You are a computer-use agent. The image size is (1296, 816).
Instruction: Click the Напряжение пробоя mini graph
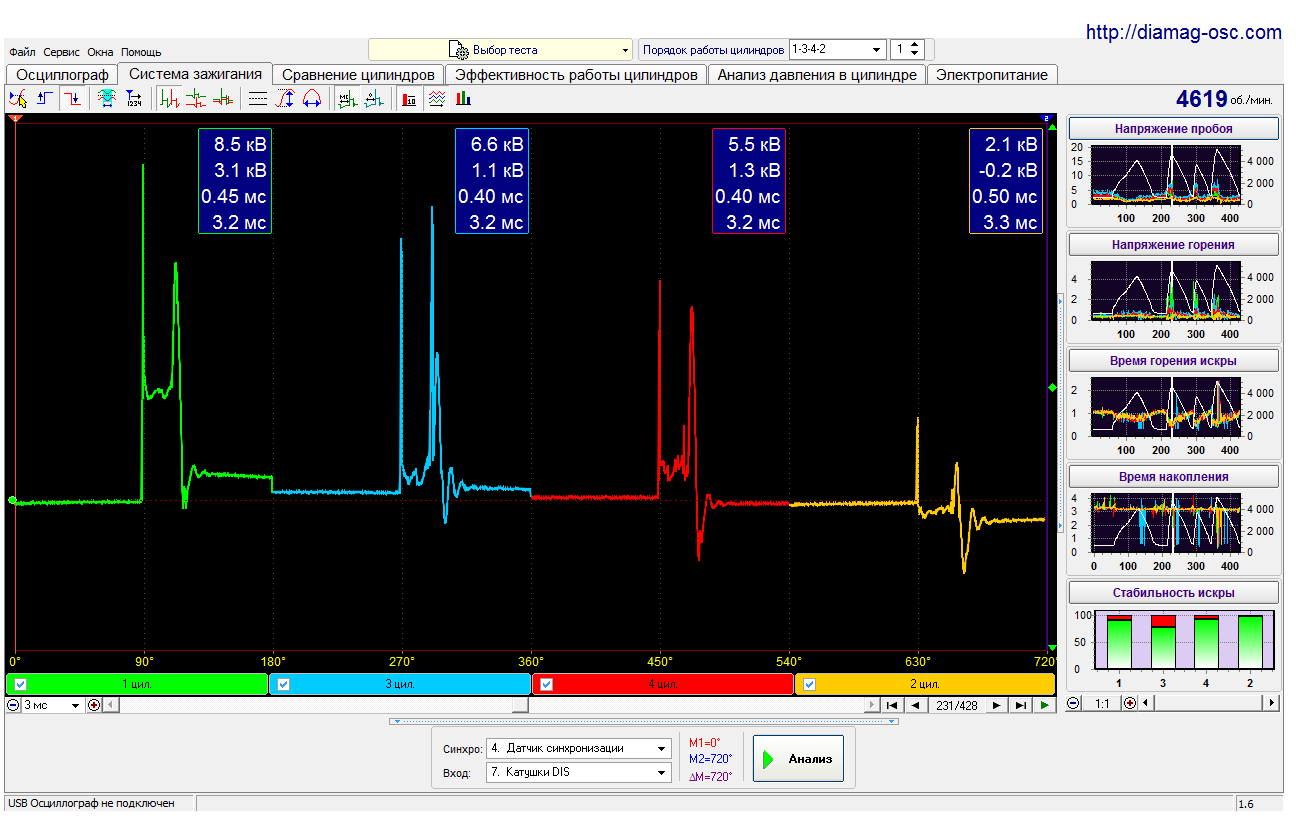1166,175
